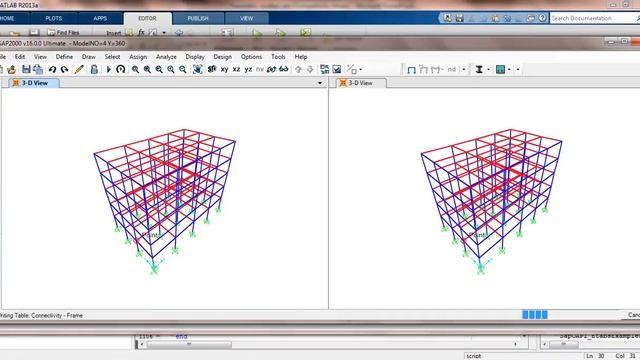Click the print graphics icon beside Save
The height and width of the screenshot is (360, 640).
[38, 69]
